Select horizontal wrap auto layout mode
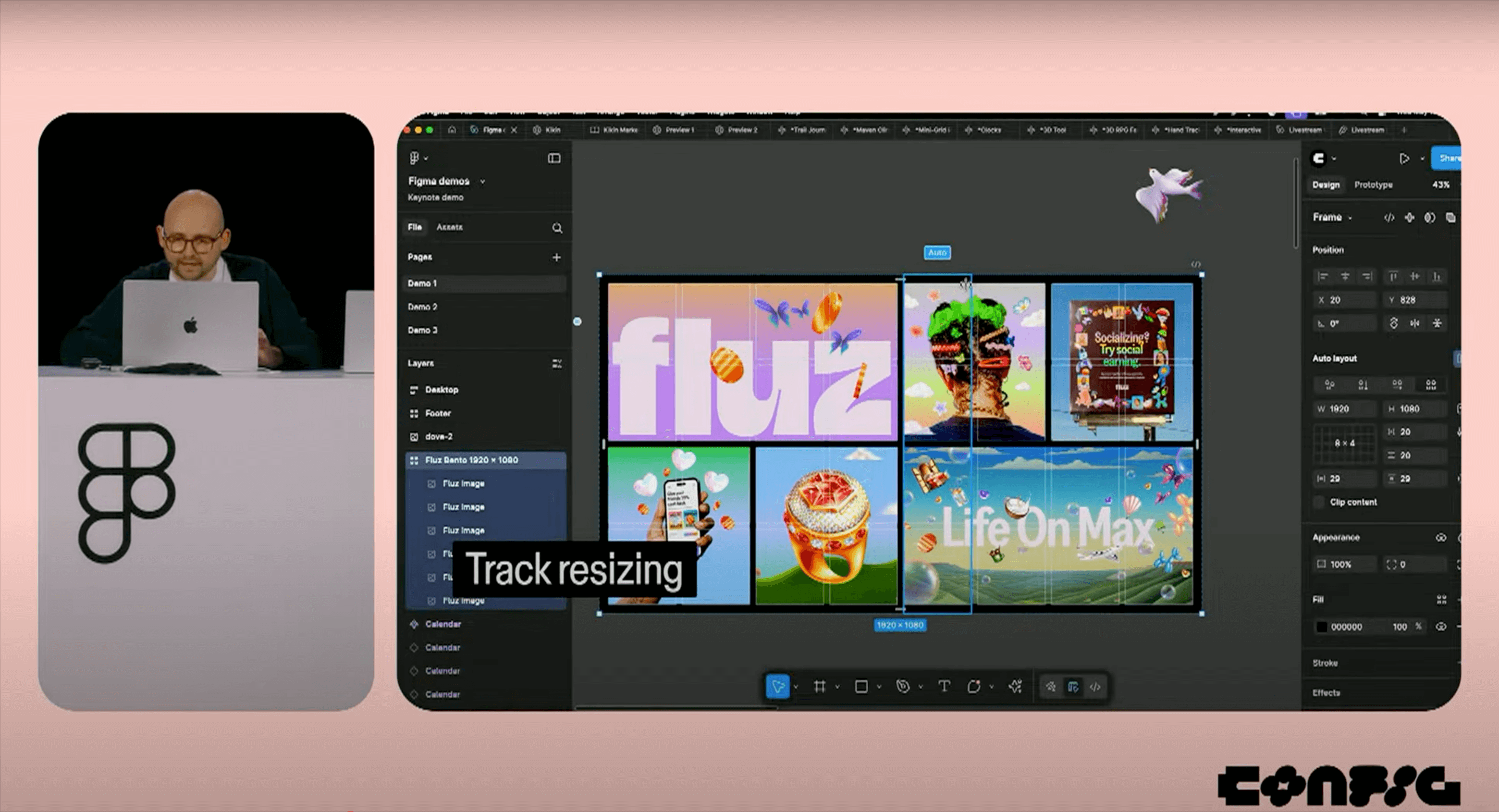This screenshot has width=1499, height=812. click(x=1397, y=385)
